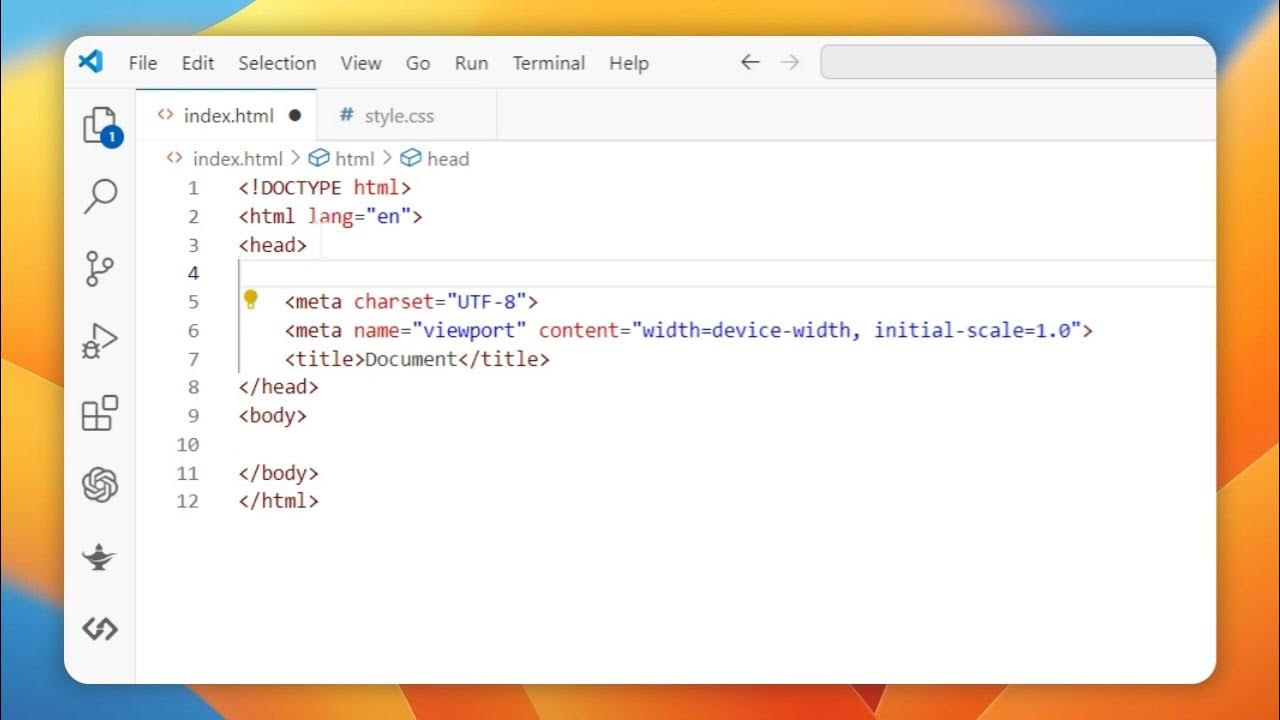Click the genie lamp extension icon

100,558
